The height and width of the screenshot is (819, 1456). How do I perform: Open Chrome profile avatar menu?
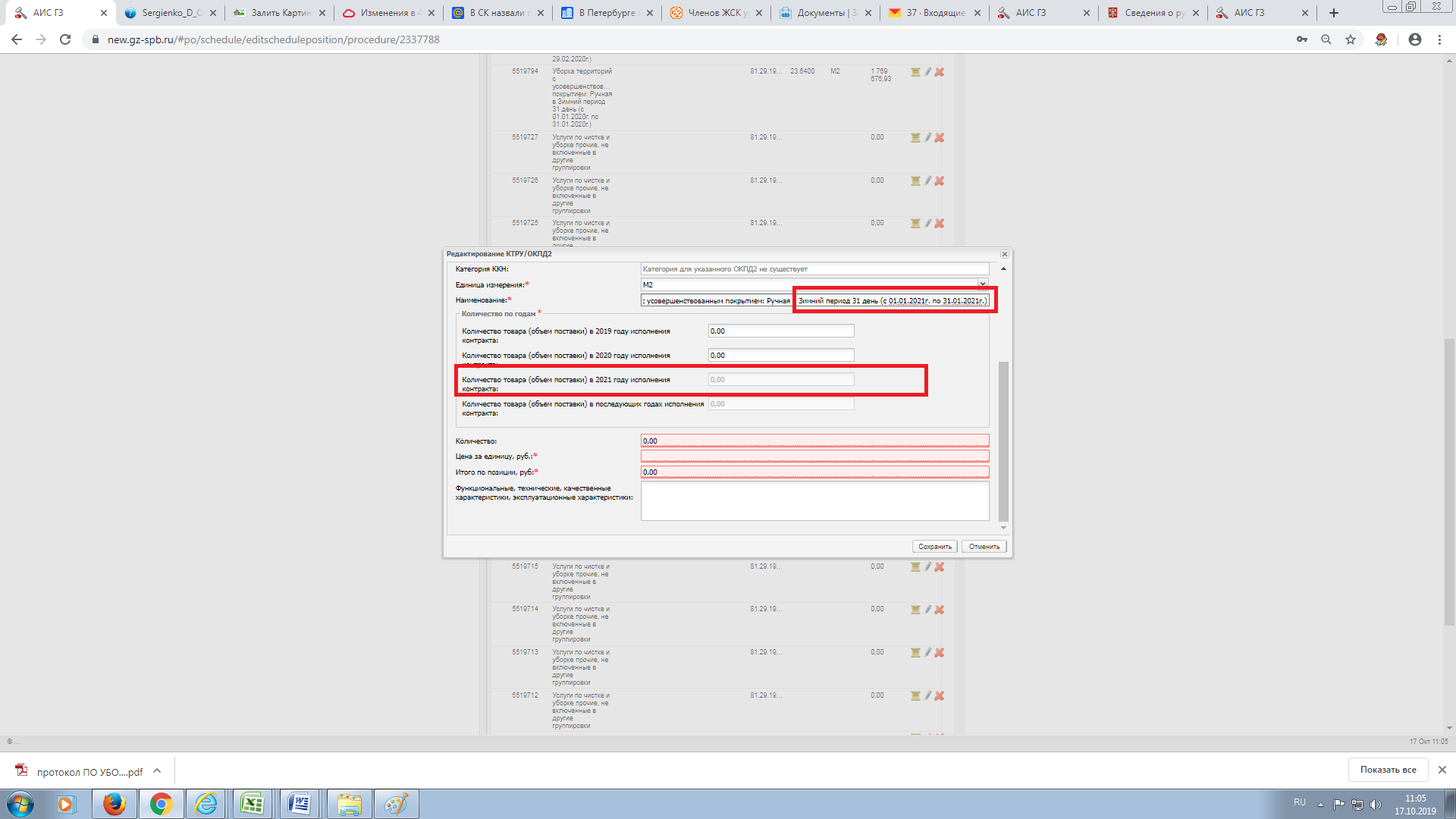[1415, 39]
